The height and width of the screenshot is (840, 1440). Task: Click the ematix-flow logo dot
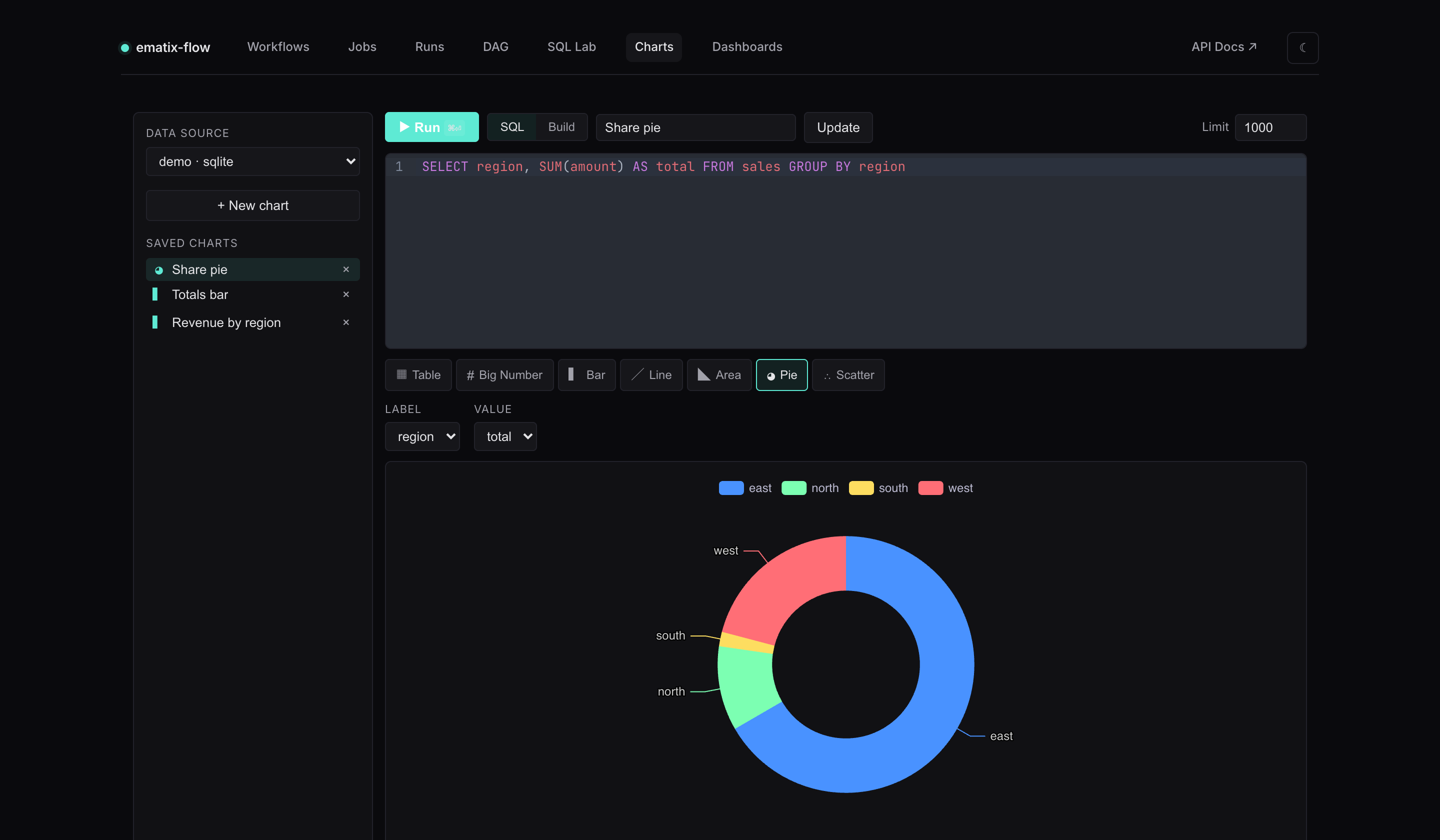click(124, 47)
